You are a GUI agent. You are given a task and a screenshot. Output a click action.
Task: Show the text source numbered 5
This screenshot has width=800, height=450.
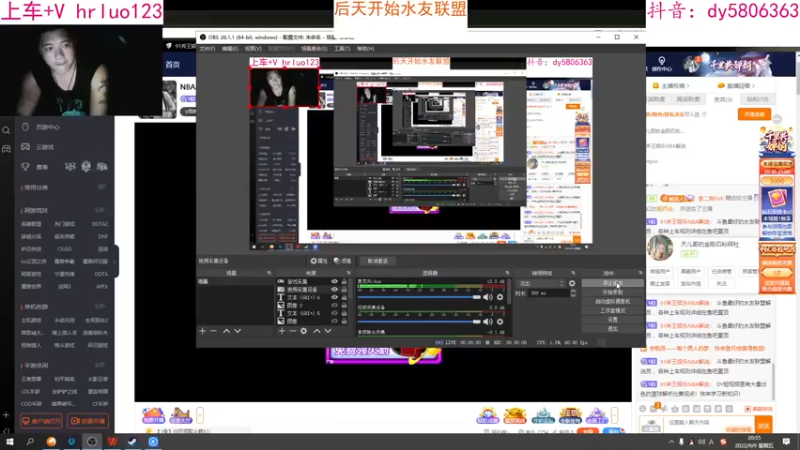point(334,313)
